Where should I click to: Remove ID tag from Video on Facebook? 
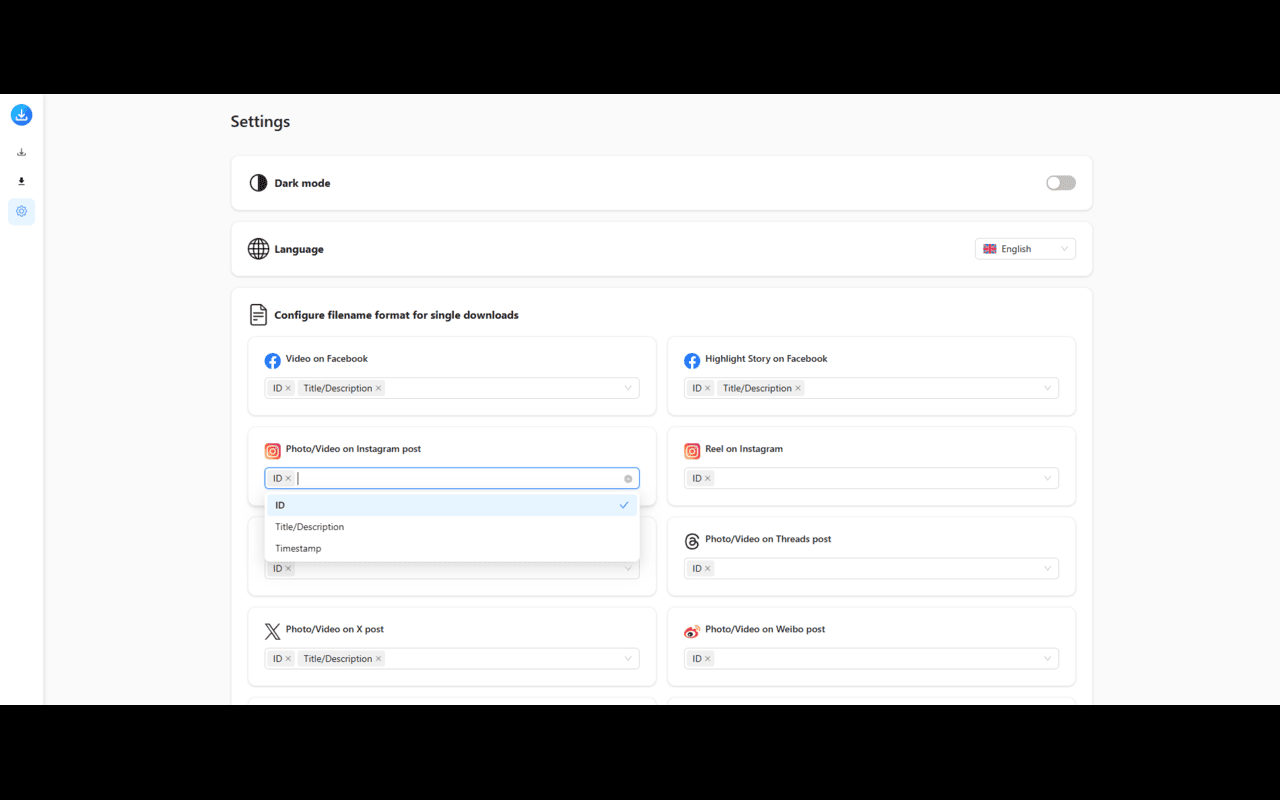tap(288, 389)
